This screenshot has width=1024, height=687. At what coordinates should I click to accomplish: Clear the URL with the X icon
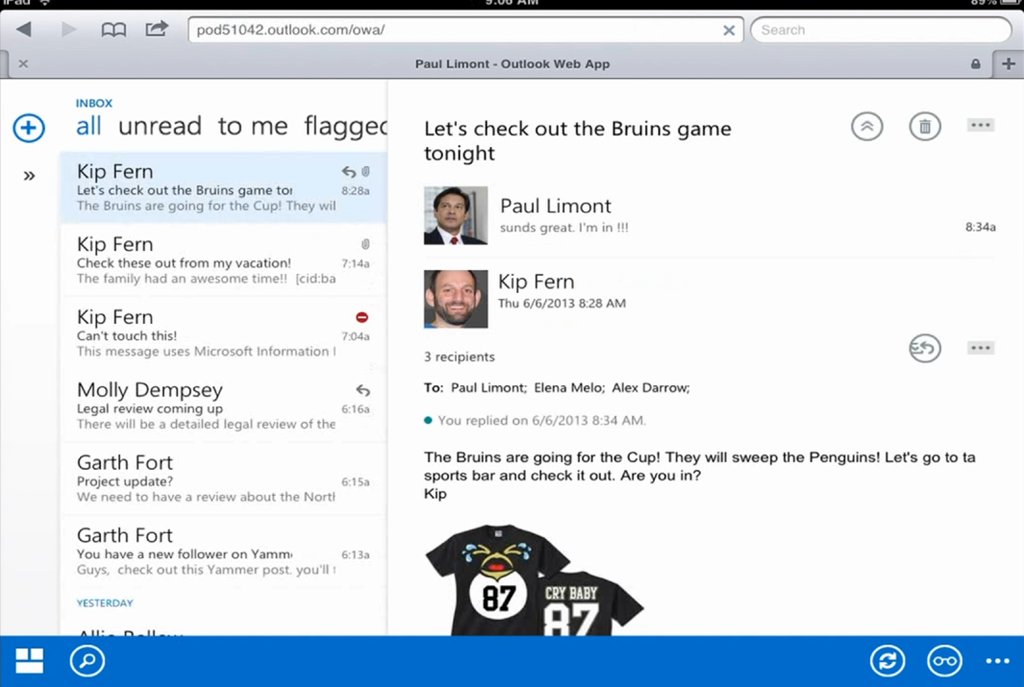(729, 30)
